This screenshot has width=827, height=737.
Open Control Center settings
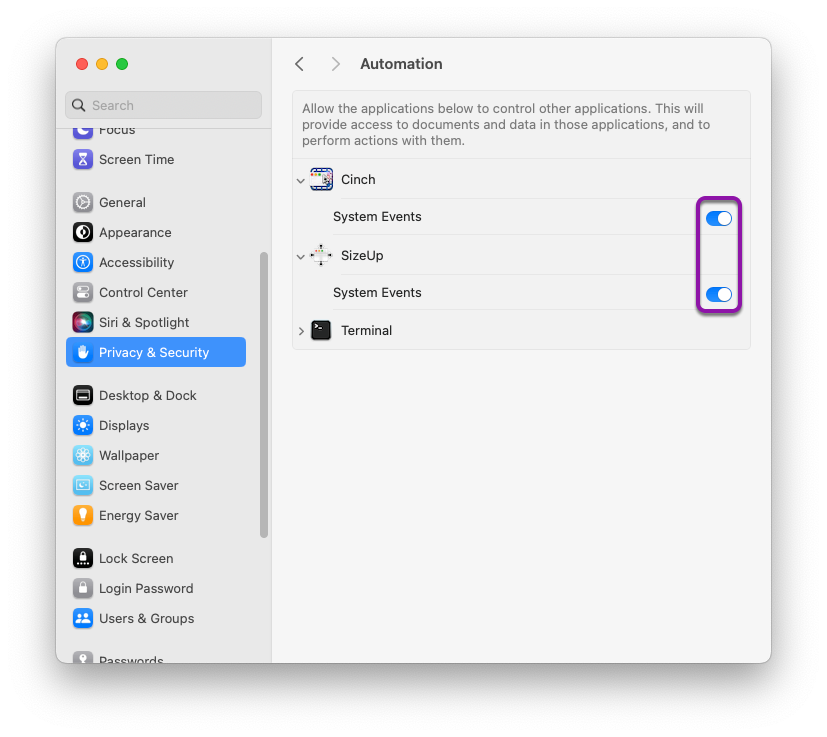pyautogui.click(x=143, y=292)
